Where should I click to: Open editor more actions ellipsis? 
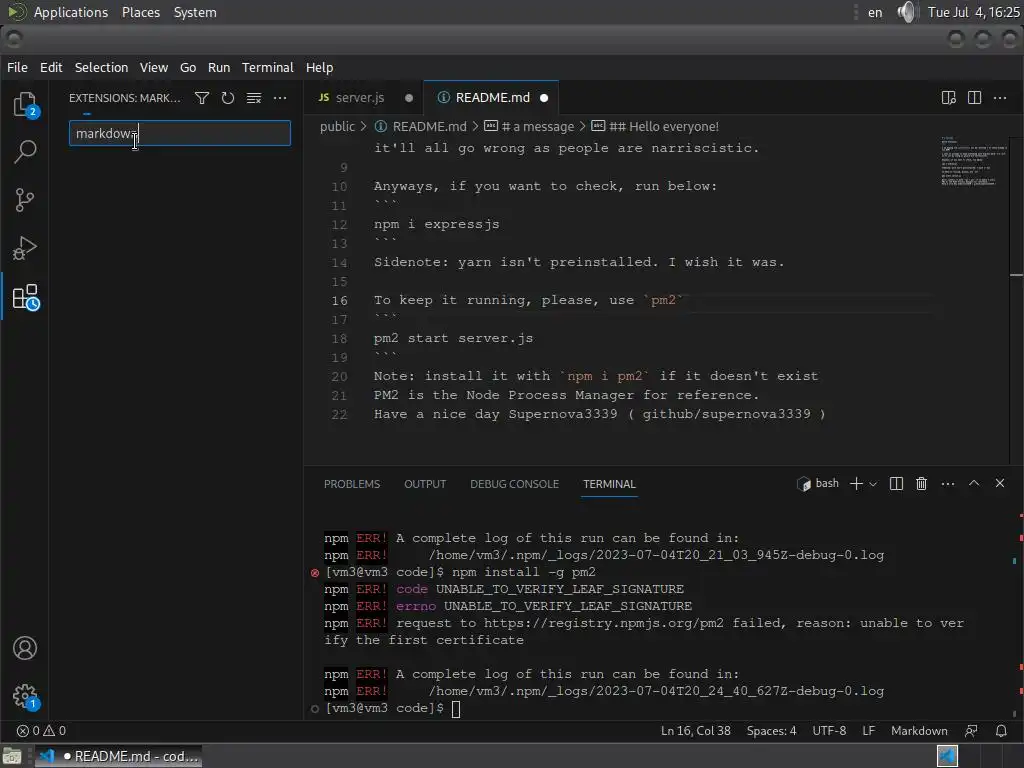(1000, 98)
